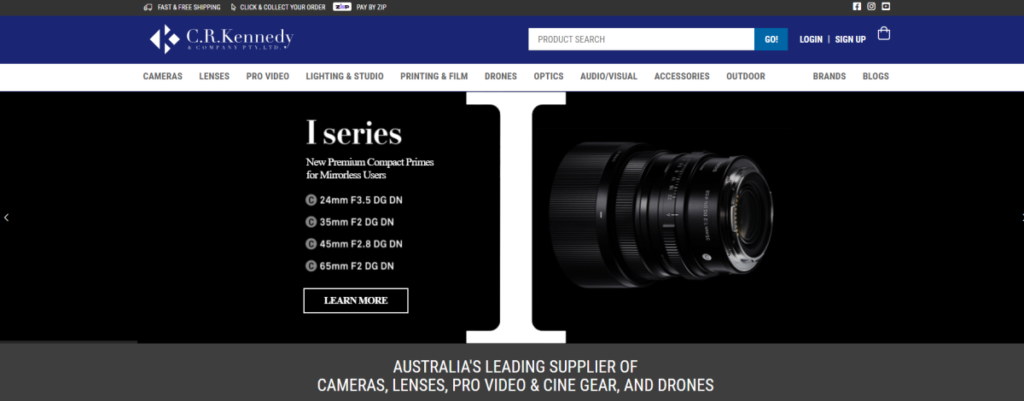Viewport: 1024px width, 401px height.
Task: Click the Learn More button
Action: pos(356,300)
